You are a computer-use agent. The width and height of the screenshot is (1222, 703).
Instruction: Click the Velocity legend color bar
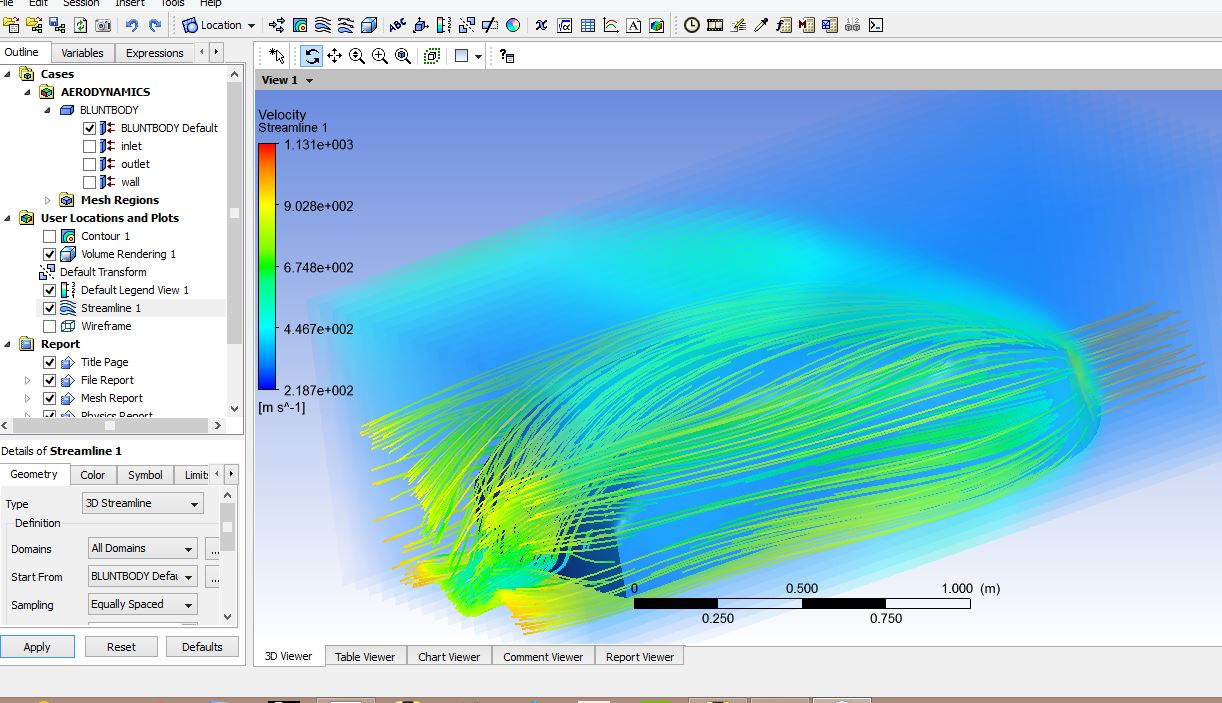tap(267, 267)
